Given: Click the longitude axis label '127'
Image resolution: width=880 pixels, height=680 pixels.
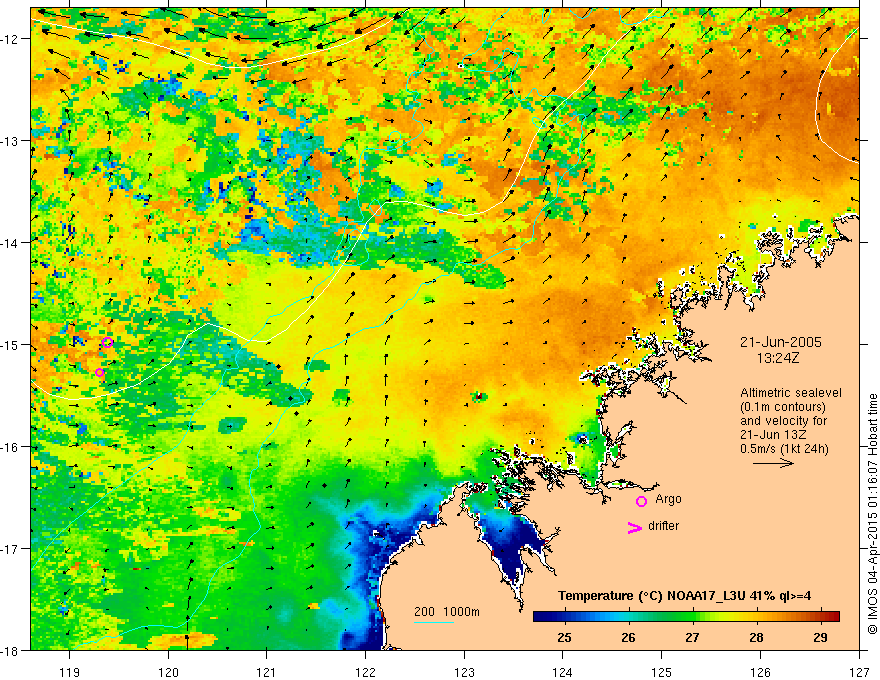Looking at the screenshot, I should (859, 672).
